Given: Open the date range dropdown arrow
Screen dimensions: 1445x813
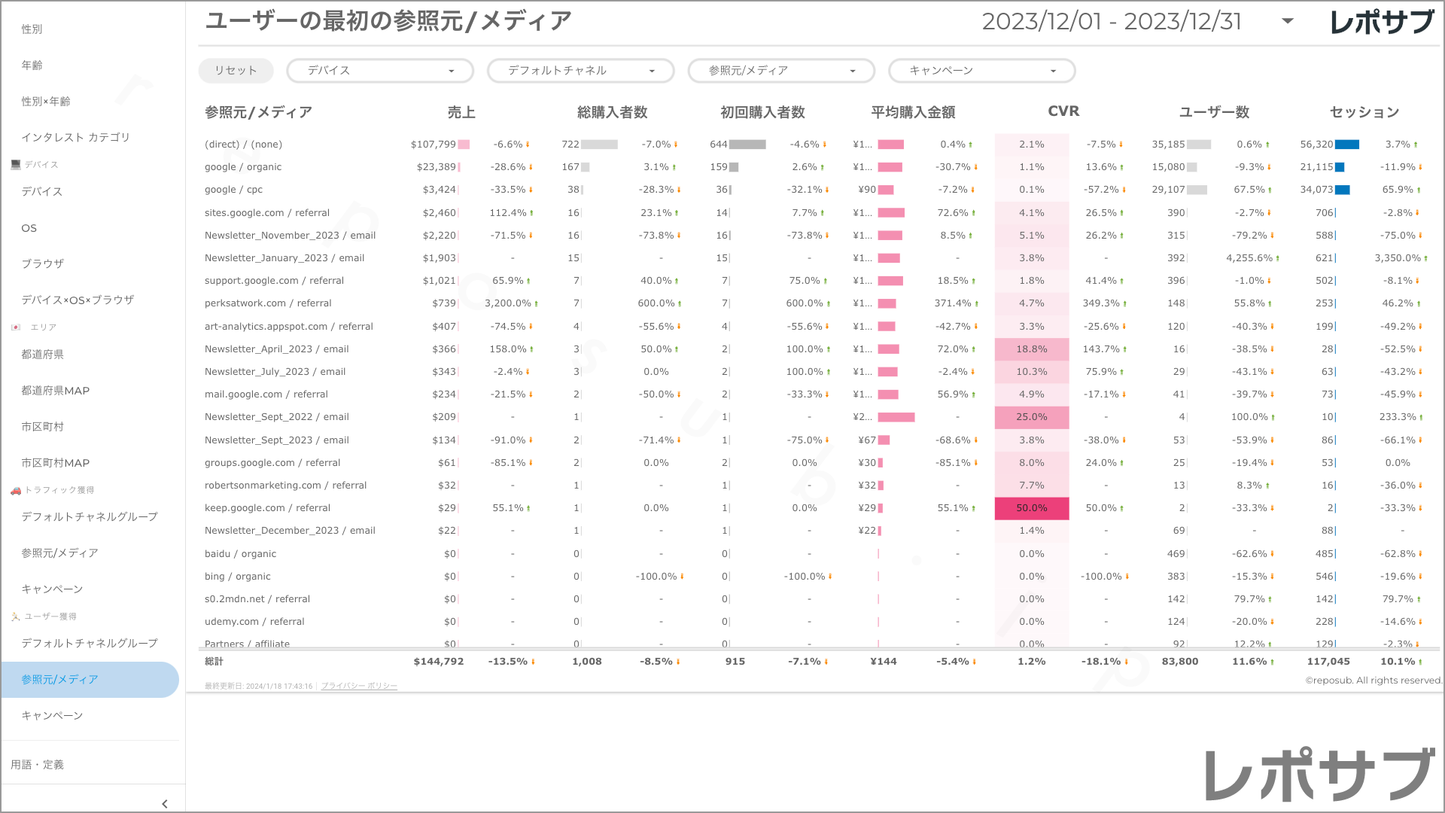Looking at the screenshot, I should (x=1287, y=21).
